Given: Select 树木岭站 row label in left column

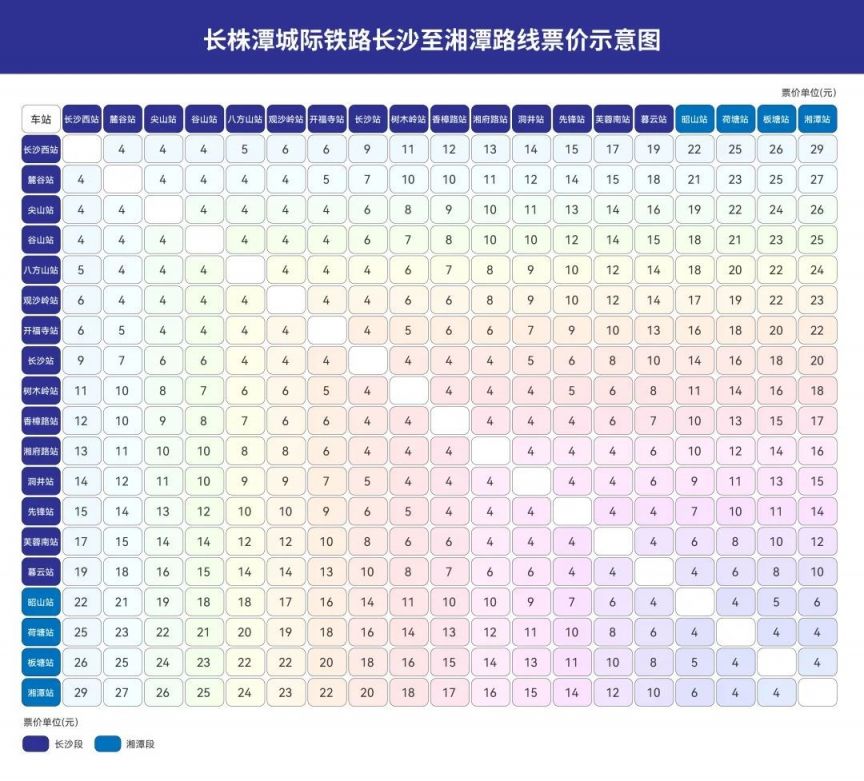Looking at the screenshot, I should [x=41, y=391].
